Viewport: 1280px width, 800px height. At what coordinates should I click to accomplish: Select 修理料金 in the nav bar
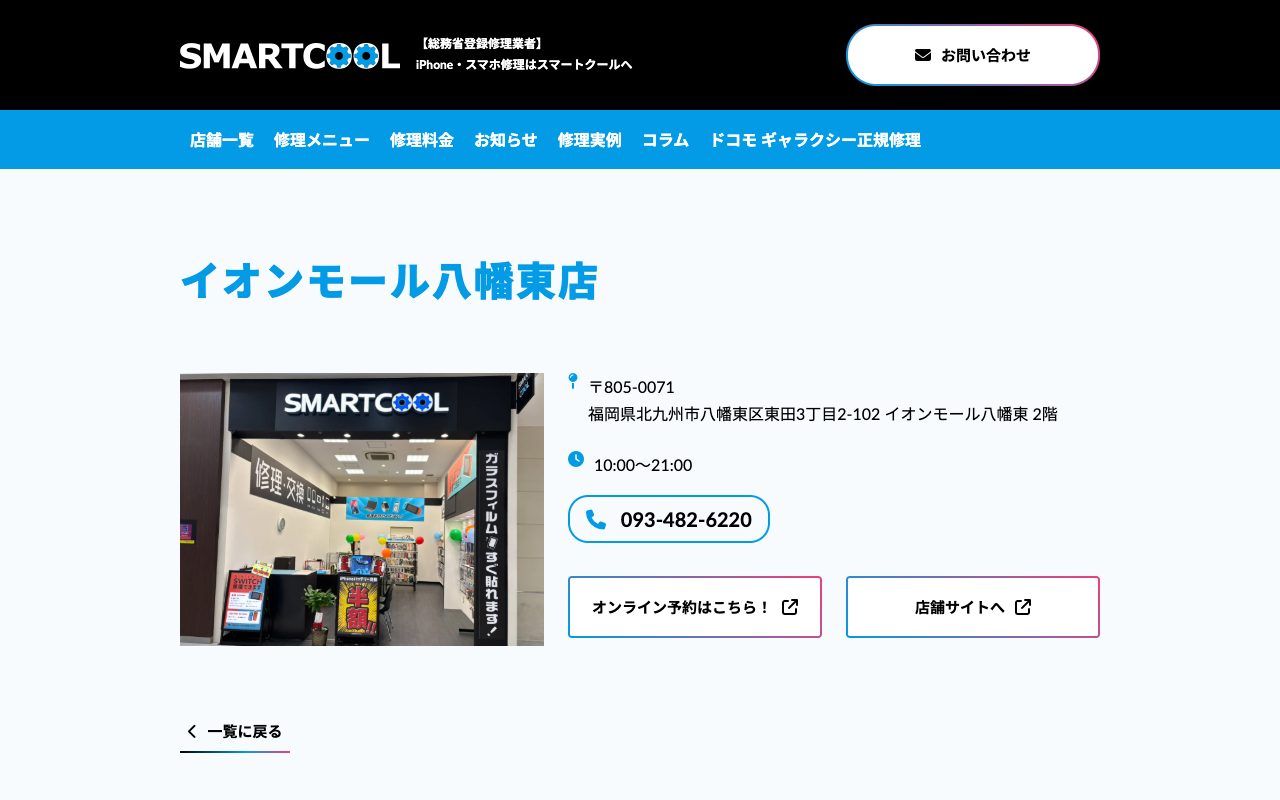pos(422,140)
